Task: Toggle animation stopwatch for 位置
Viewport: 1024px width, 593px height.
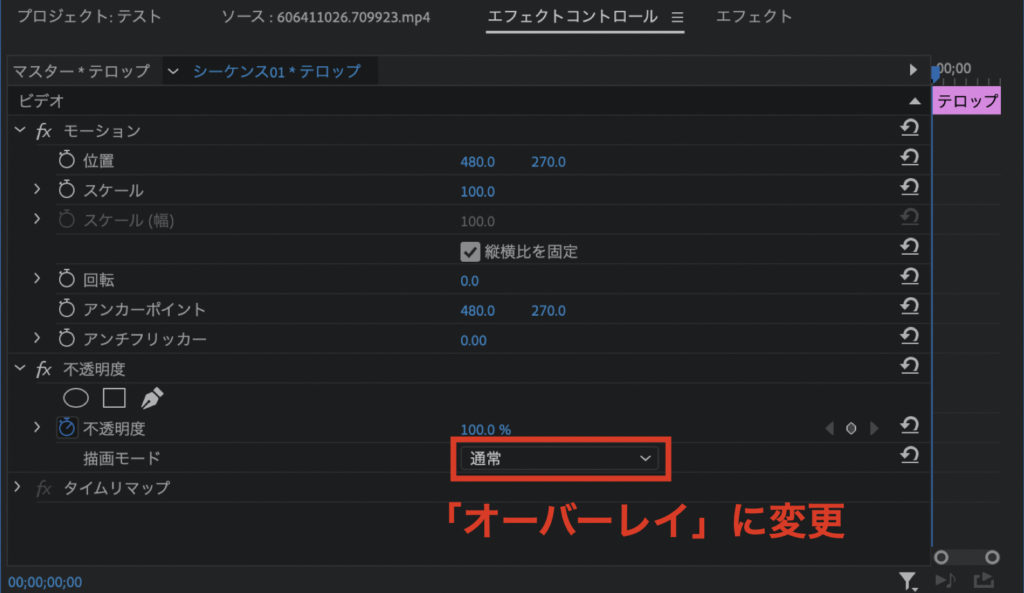Action: [x=67, y=159]
